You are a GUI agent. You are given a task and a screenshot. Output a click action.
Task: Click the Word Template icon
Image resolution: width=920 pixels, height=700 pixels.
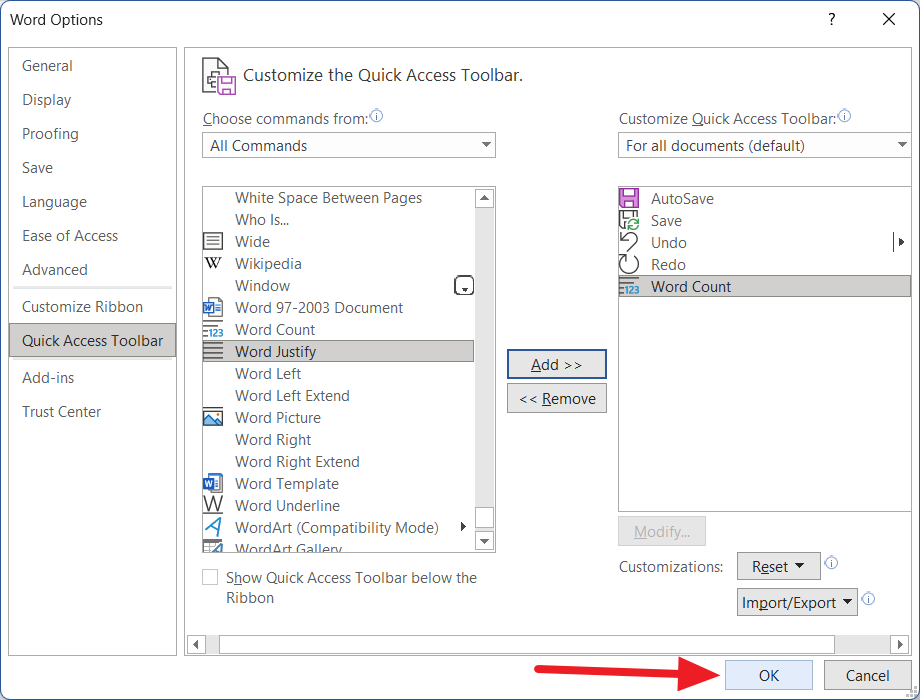pos(212,483)
